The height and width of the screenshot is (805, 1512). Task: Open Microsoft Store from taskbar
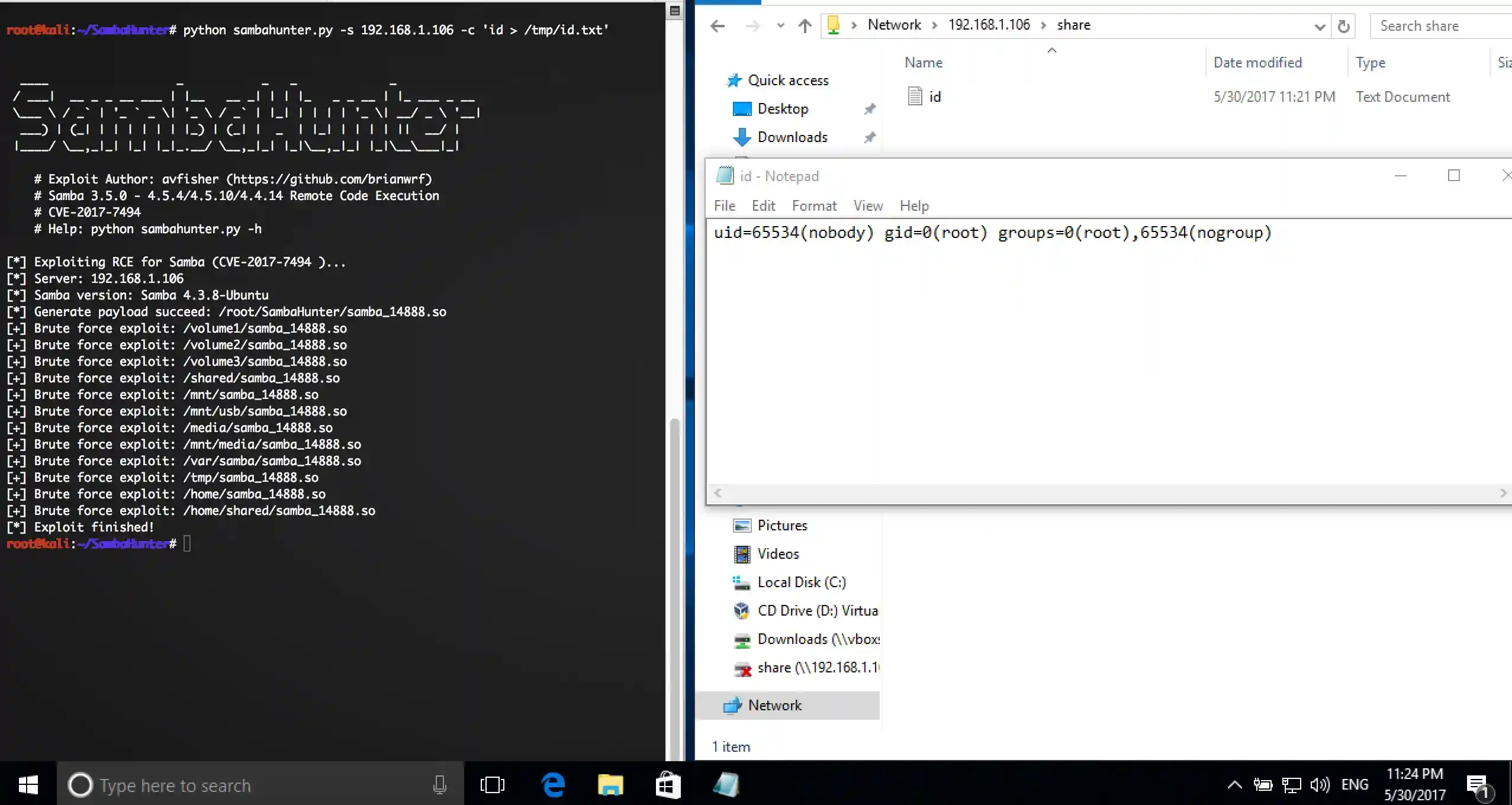point(668,785)
